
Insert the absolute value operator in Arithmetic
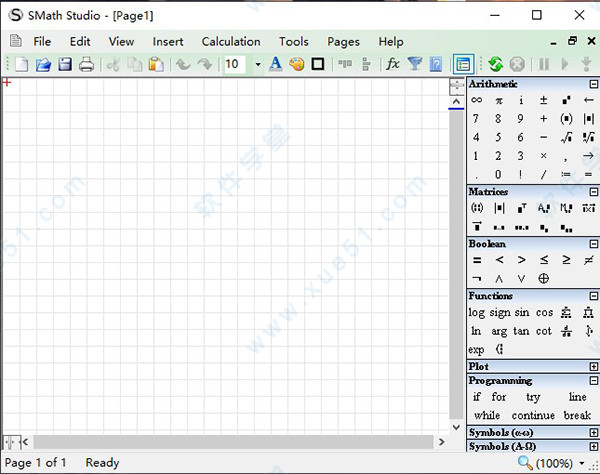pos(589,119)
